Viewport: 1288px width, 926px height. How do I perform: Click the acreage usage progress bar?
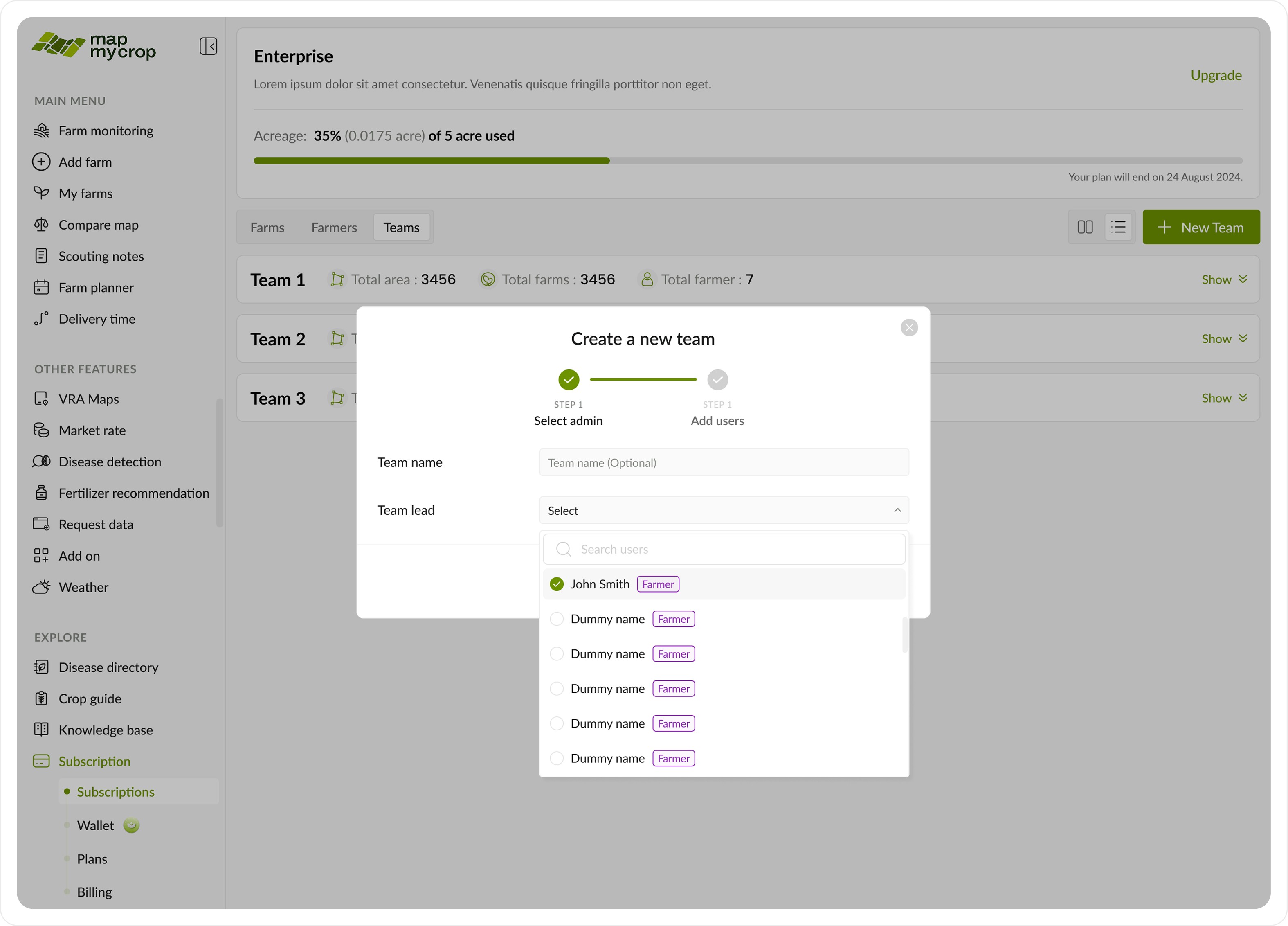(747, 161)
